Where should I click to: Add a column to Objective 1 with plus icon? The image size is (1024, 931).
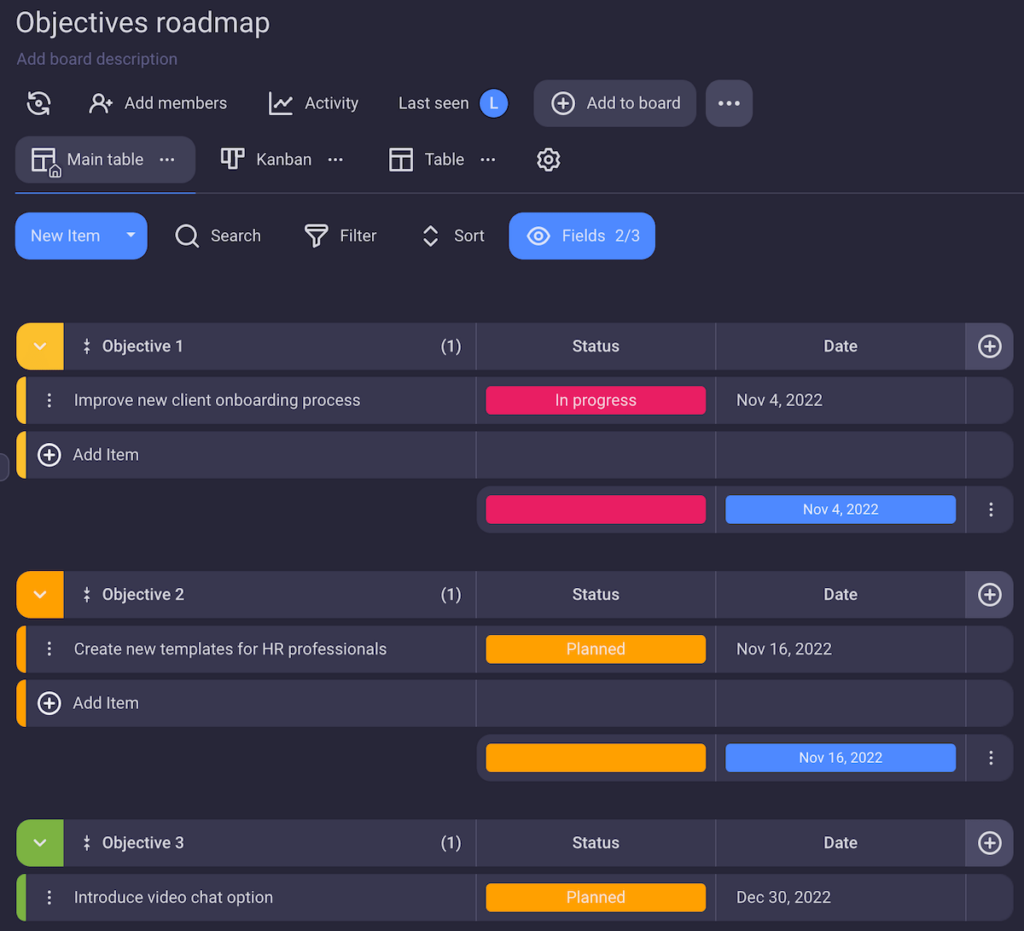pyautogui.click(x=989, y=346)
